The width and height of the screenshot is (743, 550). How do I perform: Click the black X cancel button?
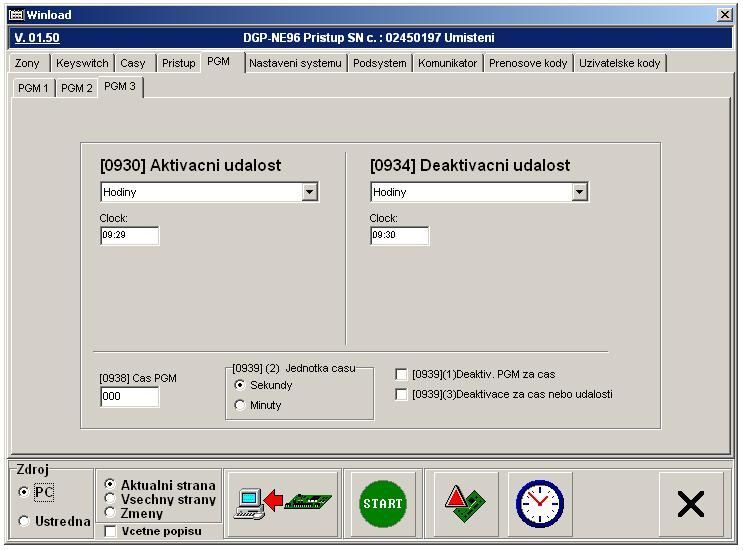point(690,504)
